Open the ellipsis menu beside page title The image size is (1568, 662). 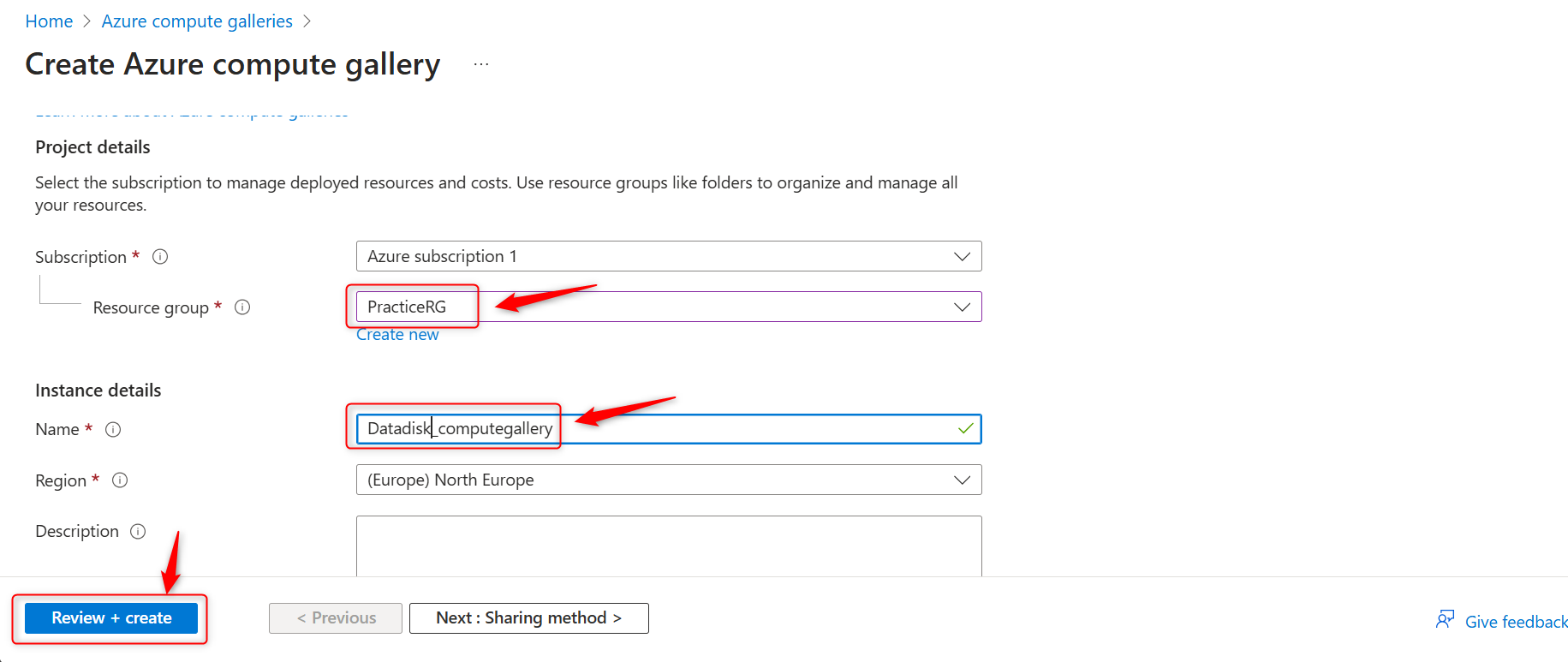click(x=481, y=64)
